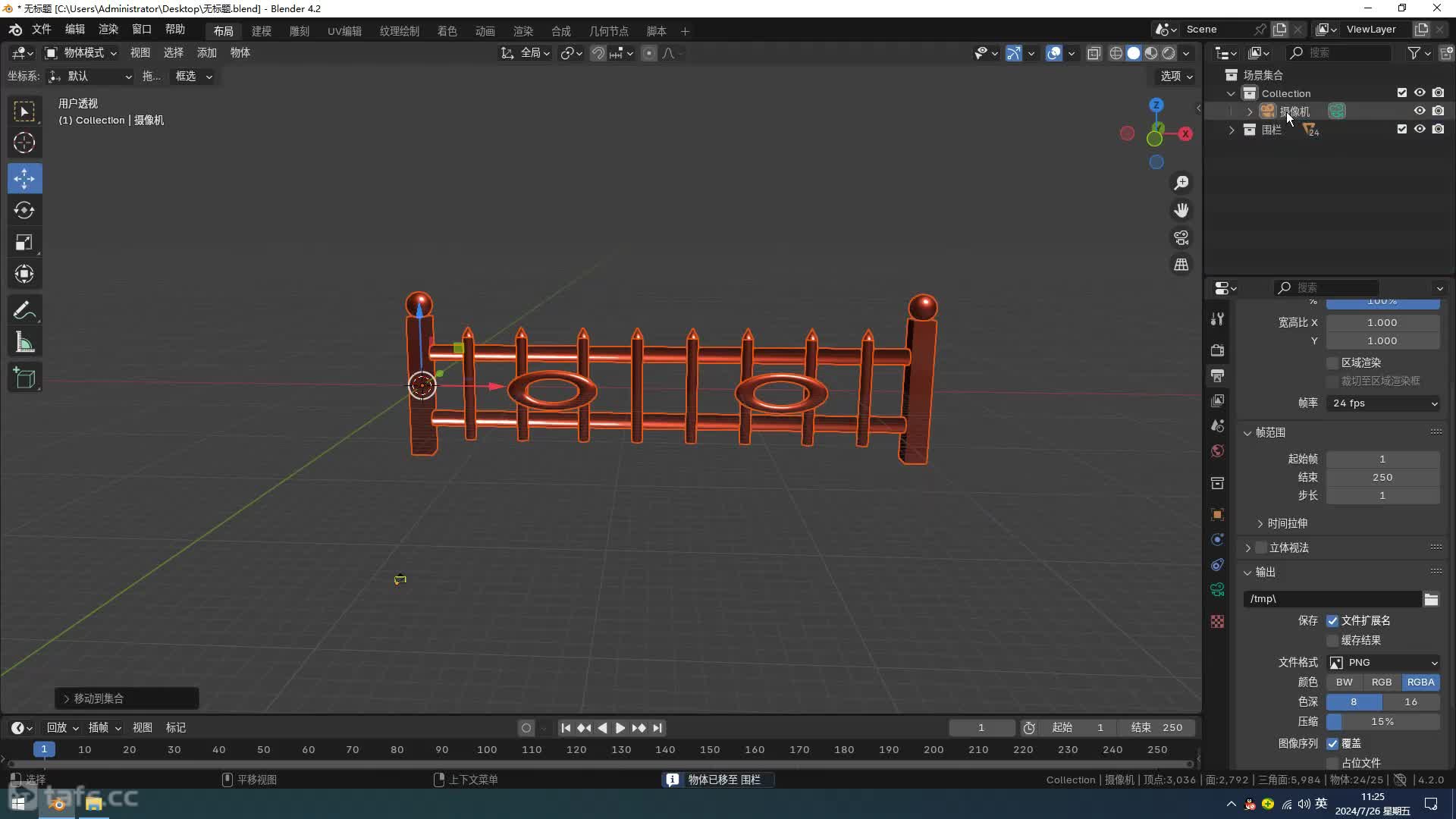Open the 全局 transform orientation dropdown
This screenshot has height=819, width=1456.
coord(525,53)
